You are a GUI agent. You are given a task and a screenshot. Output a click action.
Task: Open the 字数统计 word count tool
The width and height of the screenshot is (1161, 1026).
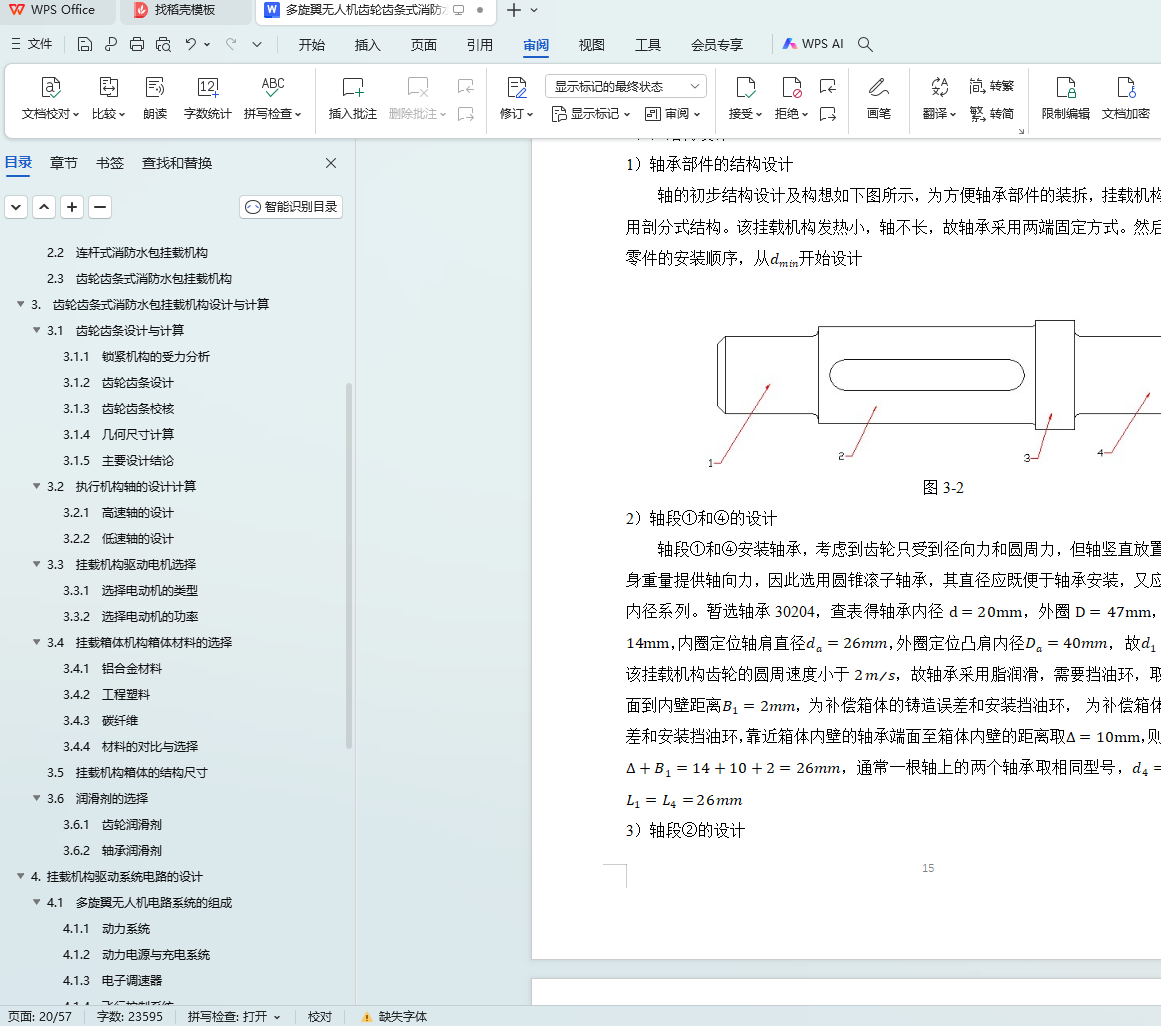point(207,98)
